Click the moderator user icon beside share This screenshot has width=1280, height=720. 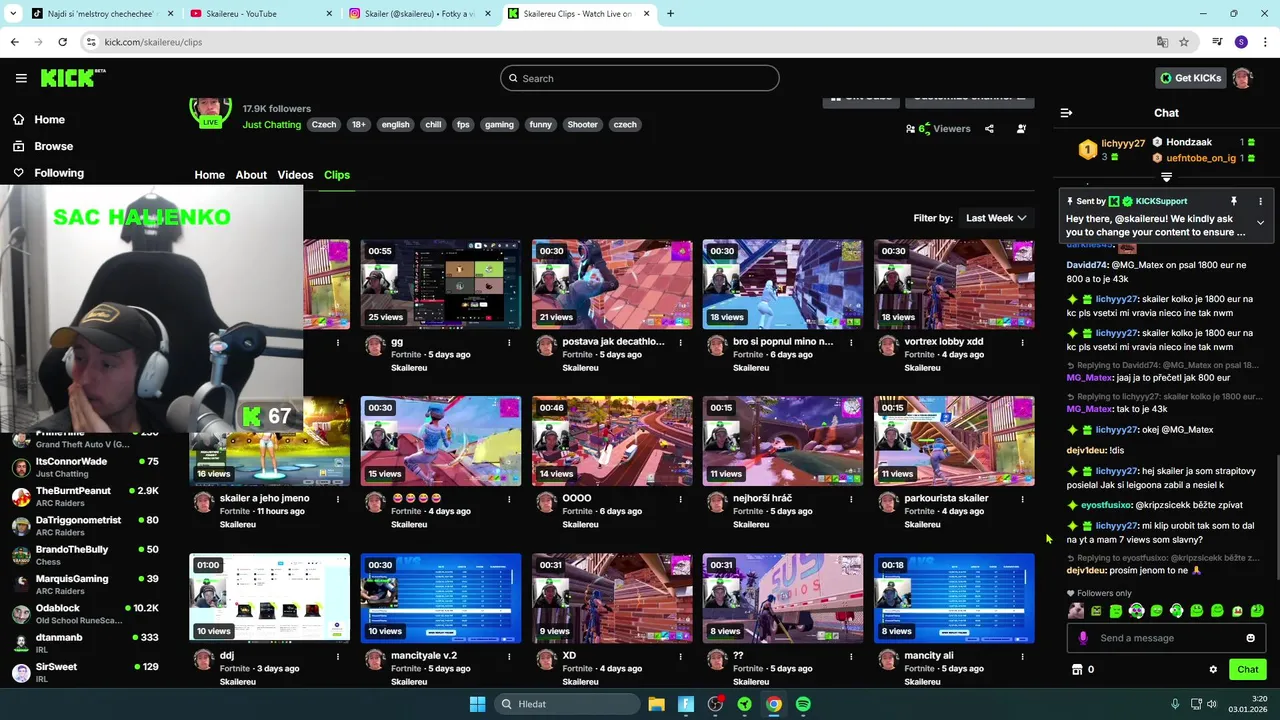[1021, 129]
